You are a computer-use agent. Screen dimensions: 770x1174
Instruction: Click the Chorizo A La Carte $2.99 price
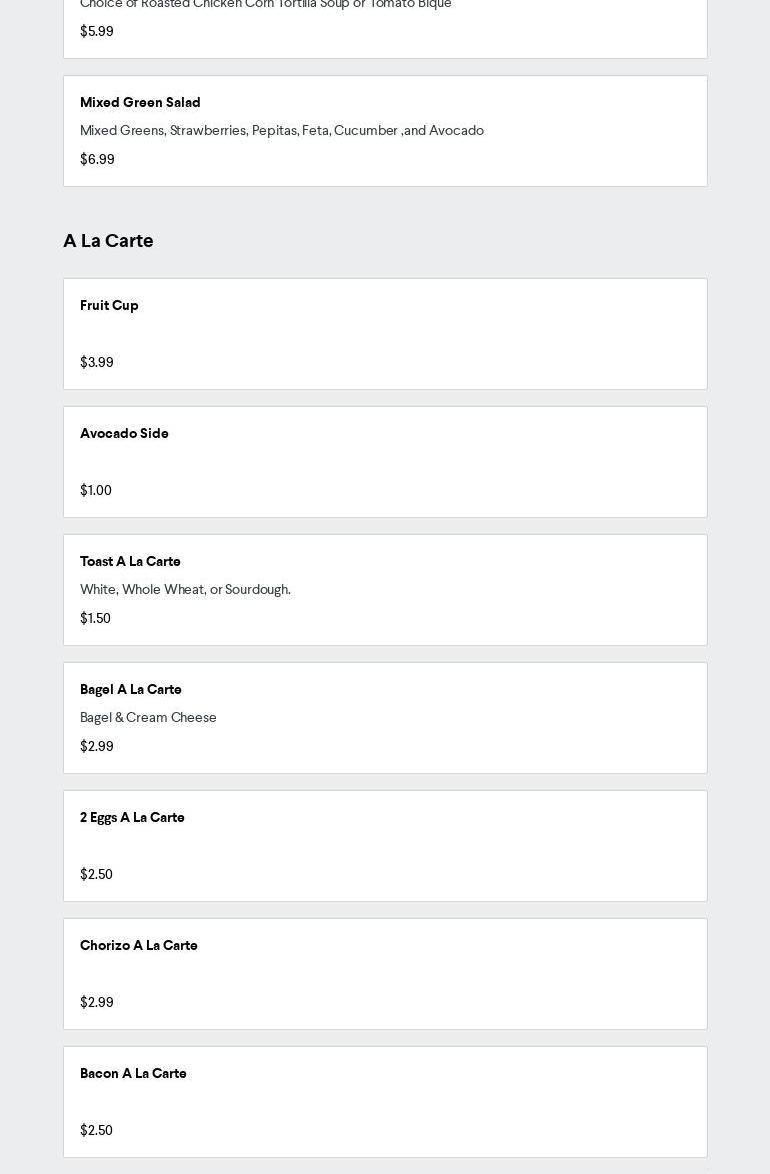(x=97, y=1002)
